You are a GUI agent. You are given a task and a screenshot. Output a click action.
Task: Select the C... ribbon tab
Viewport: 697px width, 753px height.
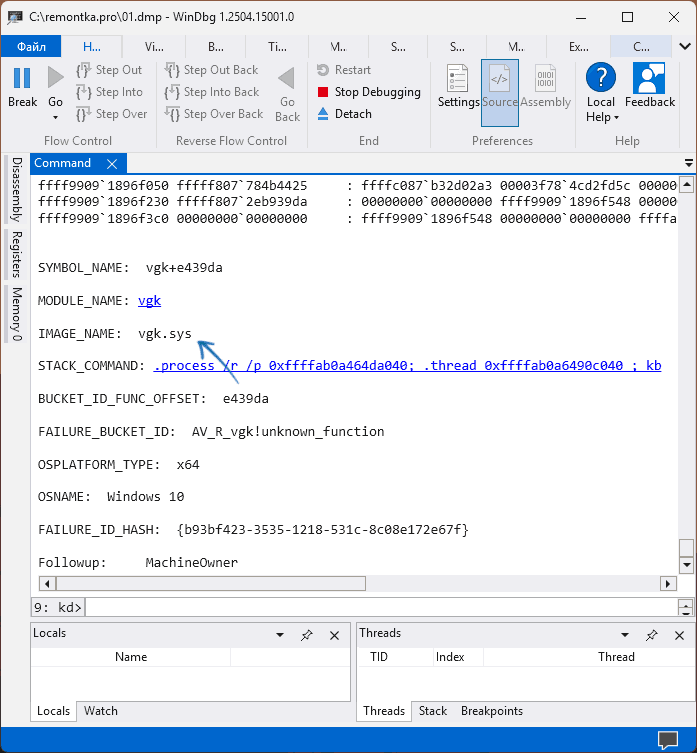click(641, 47)
